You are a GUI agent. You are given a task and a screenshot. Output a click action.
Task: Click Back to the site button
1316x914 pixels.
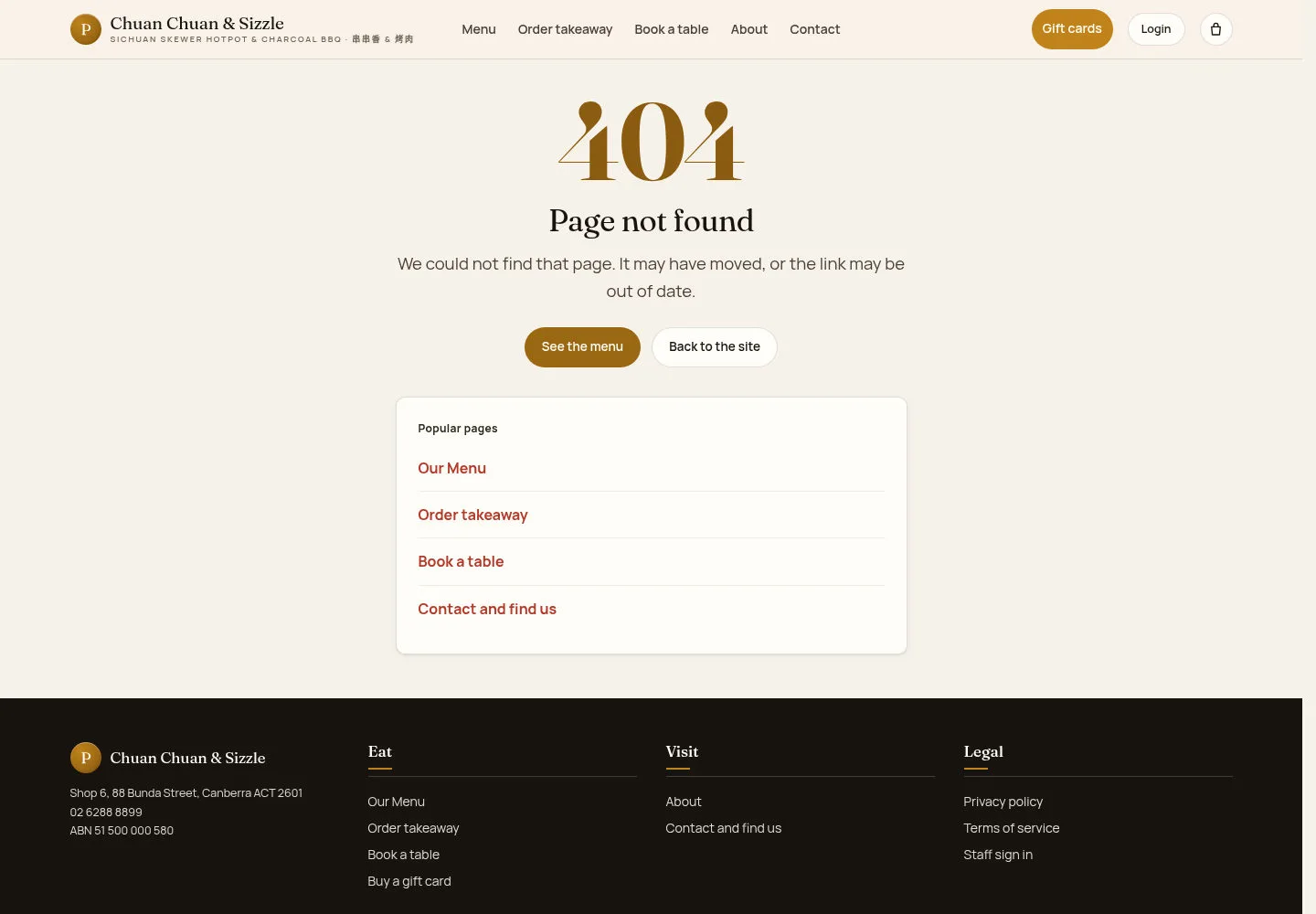point(715,347)
